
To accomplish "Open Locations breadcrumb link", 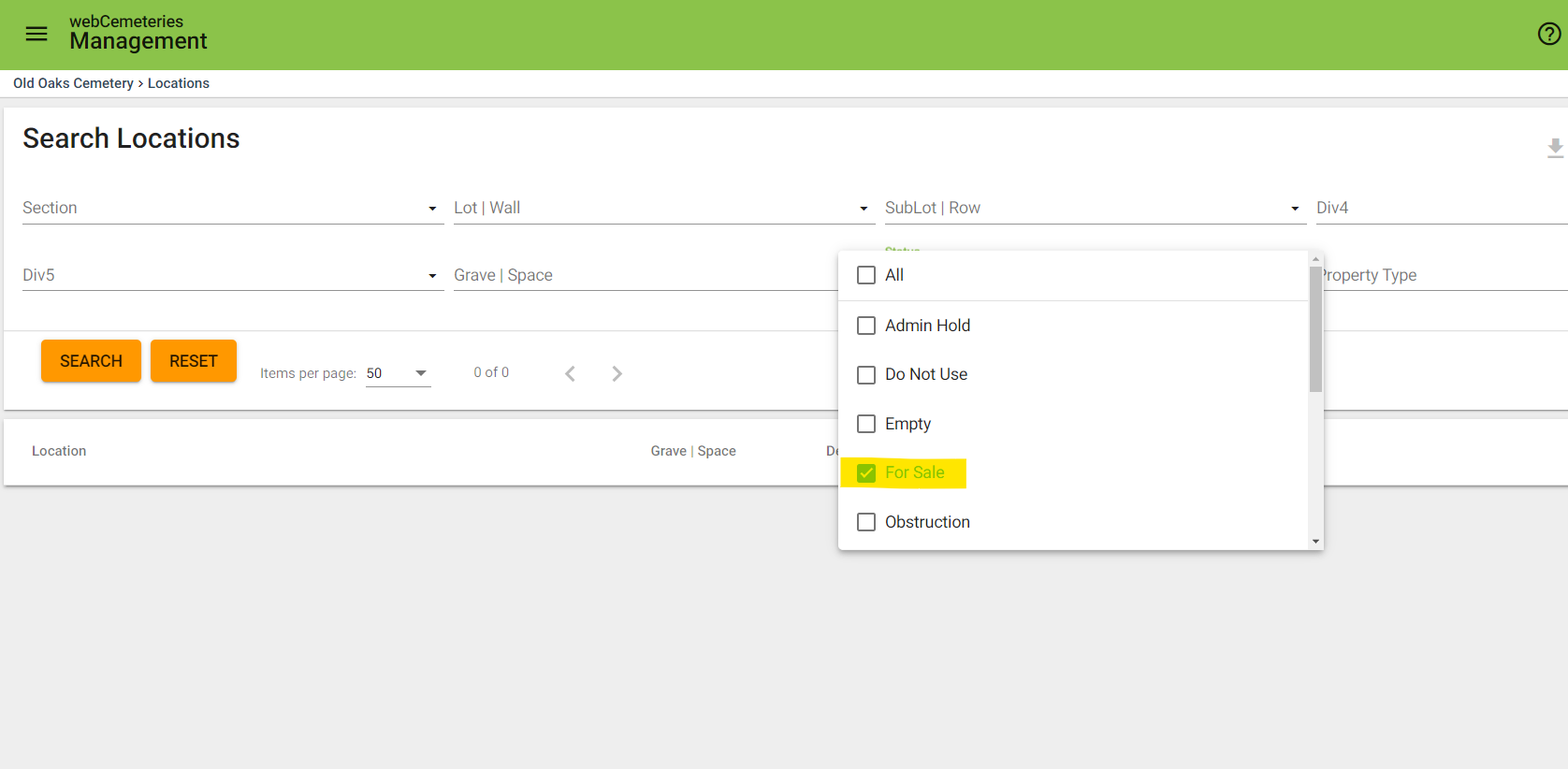I will pos(179,83).
